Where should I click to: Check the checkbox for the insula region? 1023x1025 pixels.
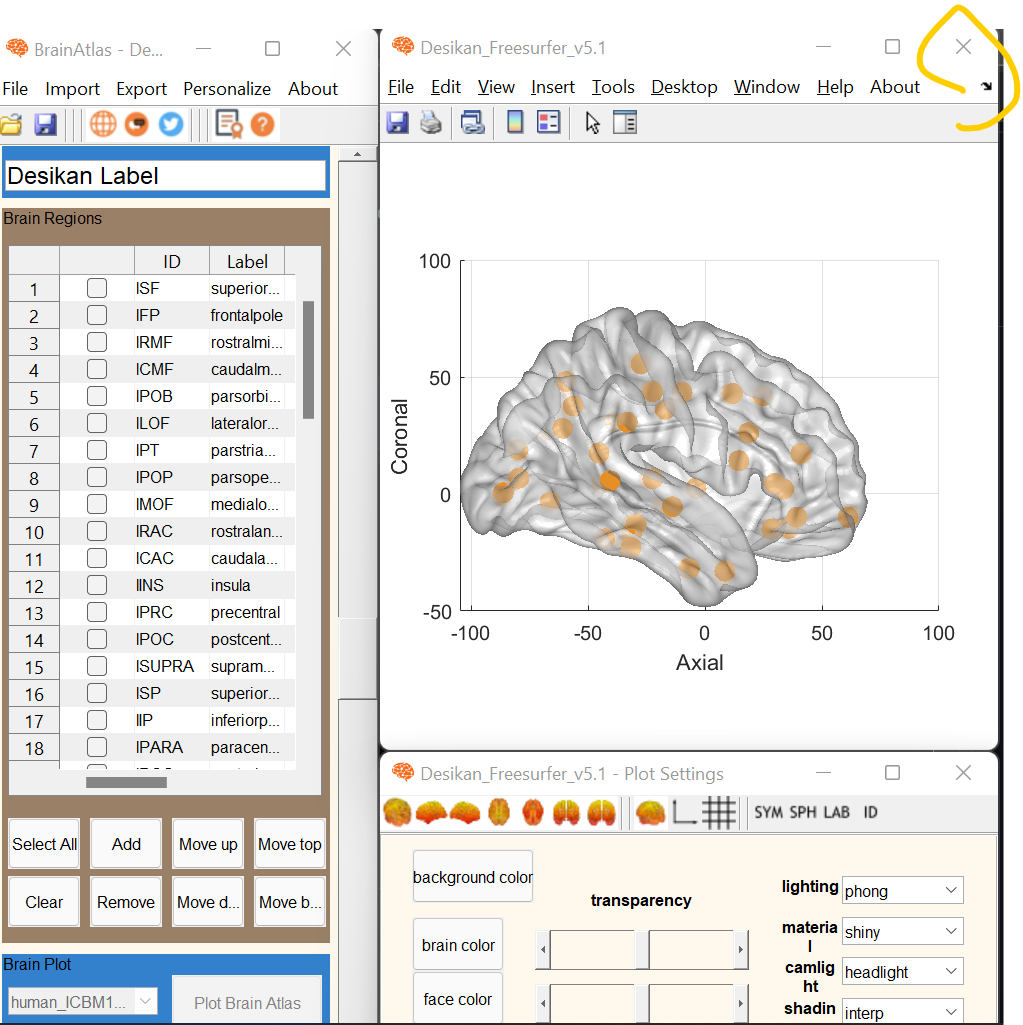96,585
